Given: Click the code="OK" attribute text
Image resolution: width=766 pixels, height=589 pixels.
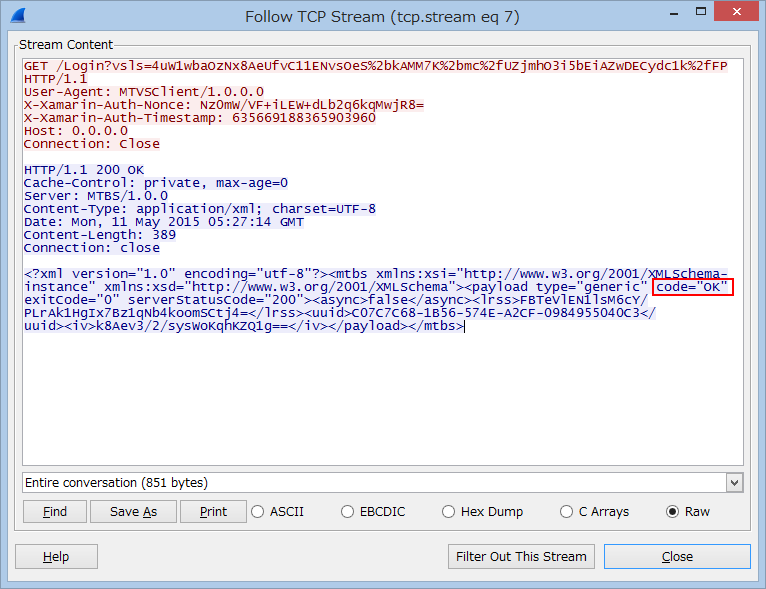Looking at the screenshot, I should tap(692, 287).
